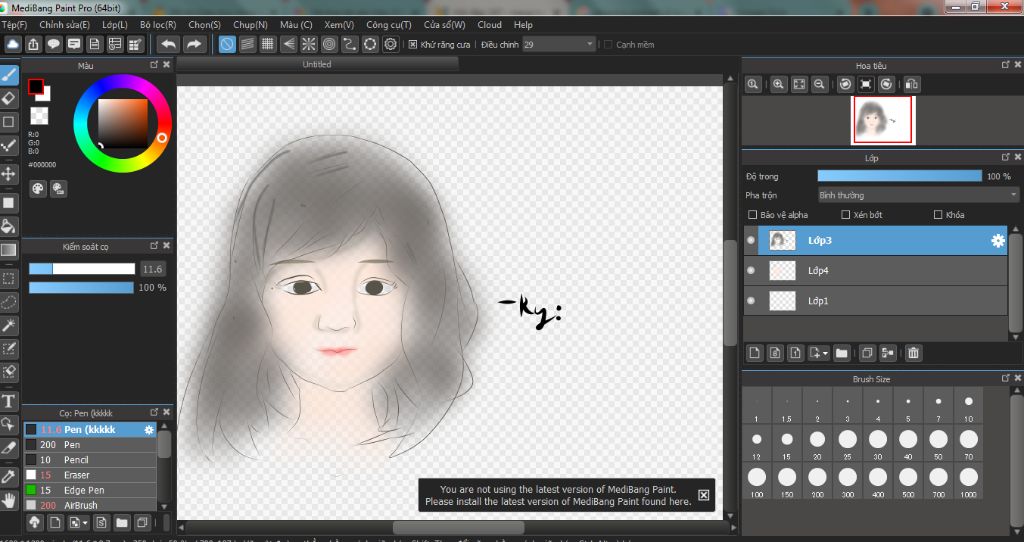
Task: Turn off snap with the Snap Off icon
Action: tap(227, 44)
